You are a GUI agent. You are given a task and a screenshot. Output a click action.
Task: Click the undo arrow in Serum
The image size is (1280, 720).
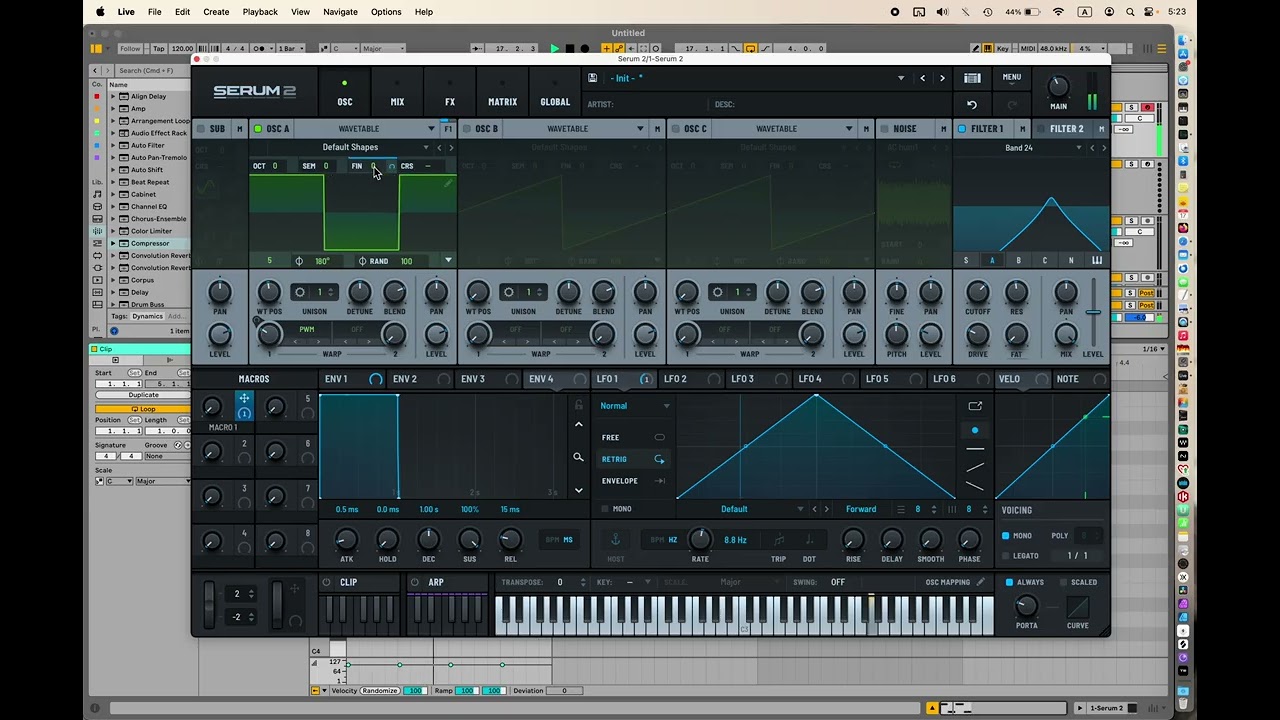[971, 104]
